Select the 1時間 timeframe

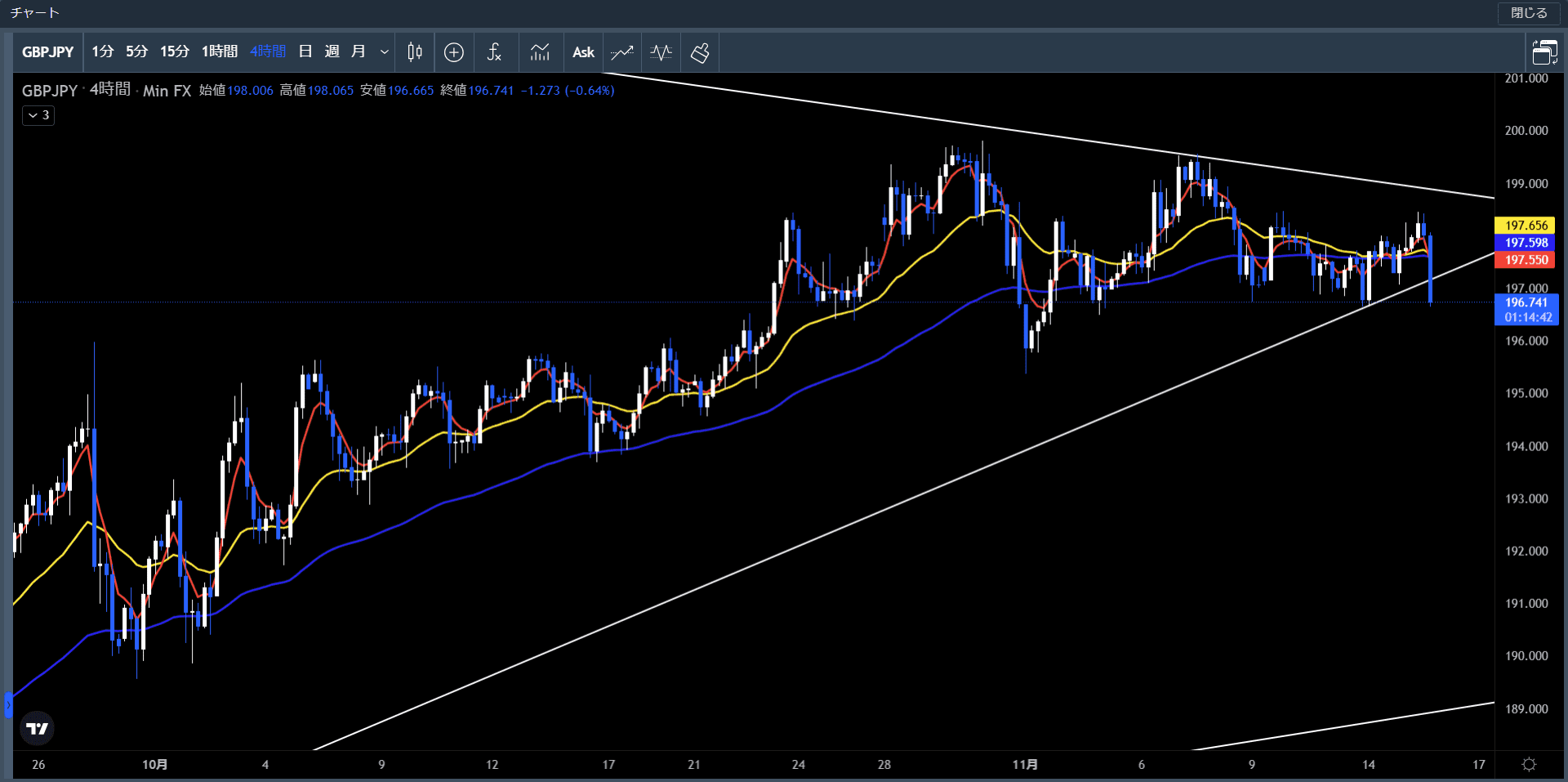(220, 51)
